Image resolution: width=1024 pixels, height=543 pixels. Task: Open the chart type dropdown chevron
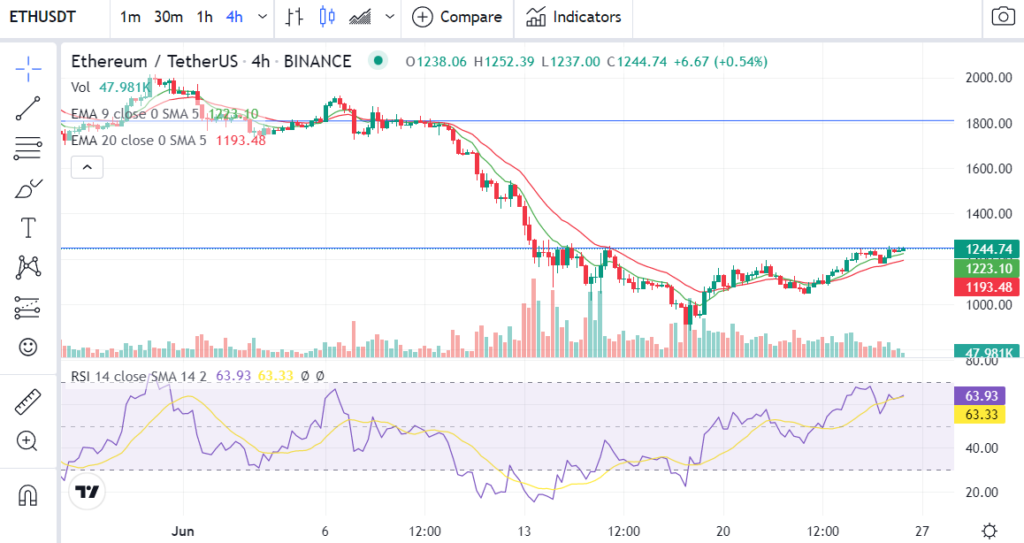[389, 17]
